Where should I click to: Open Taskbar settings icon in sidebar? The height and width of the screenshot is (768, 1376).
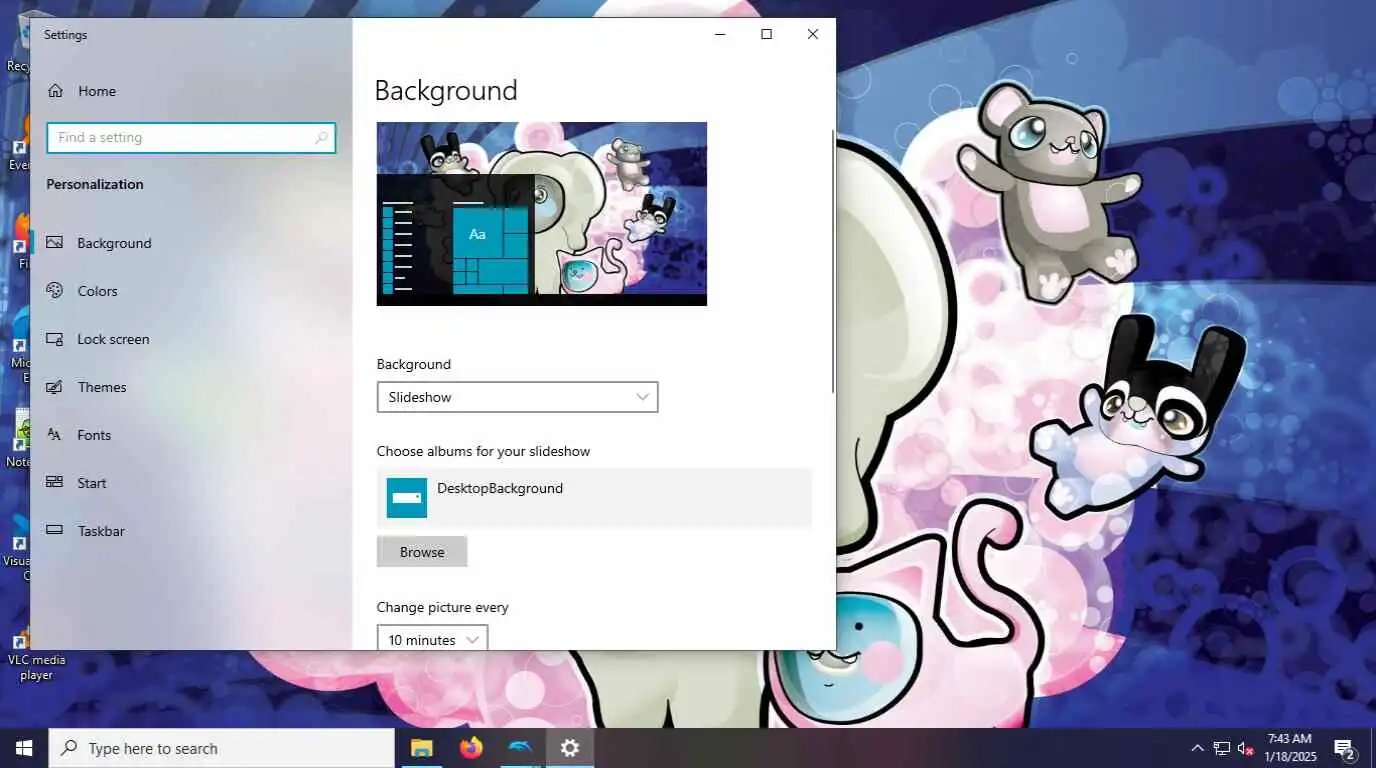pyautogui.click(x=55, y=531)
